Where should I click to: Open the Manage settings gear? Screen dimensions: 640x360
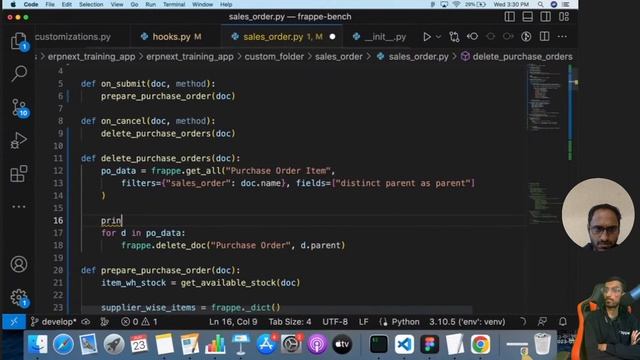[19, 298]
